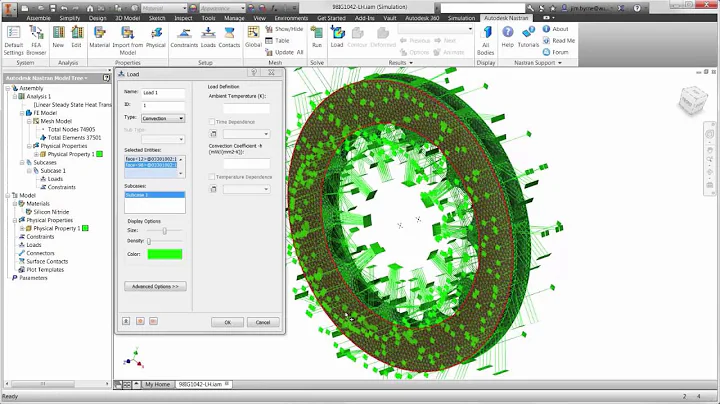Select Parameters in model tree
This screenshot has width=720, height=404.
33,278
